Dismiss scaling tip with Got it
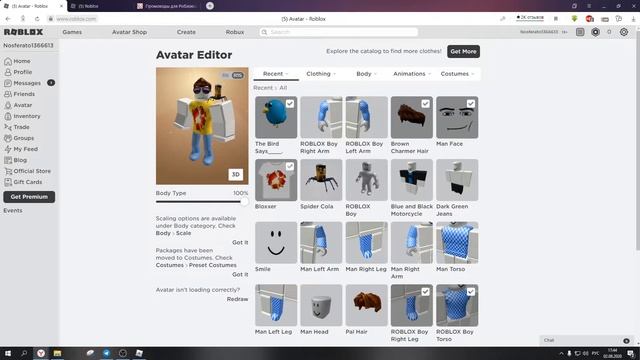640x360 pixels. pyautogui.click(x=240, y=242)
